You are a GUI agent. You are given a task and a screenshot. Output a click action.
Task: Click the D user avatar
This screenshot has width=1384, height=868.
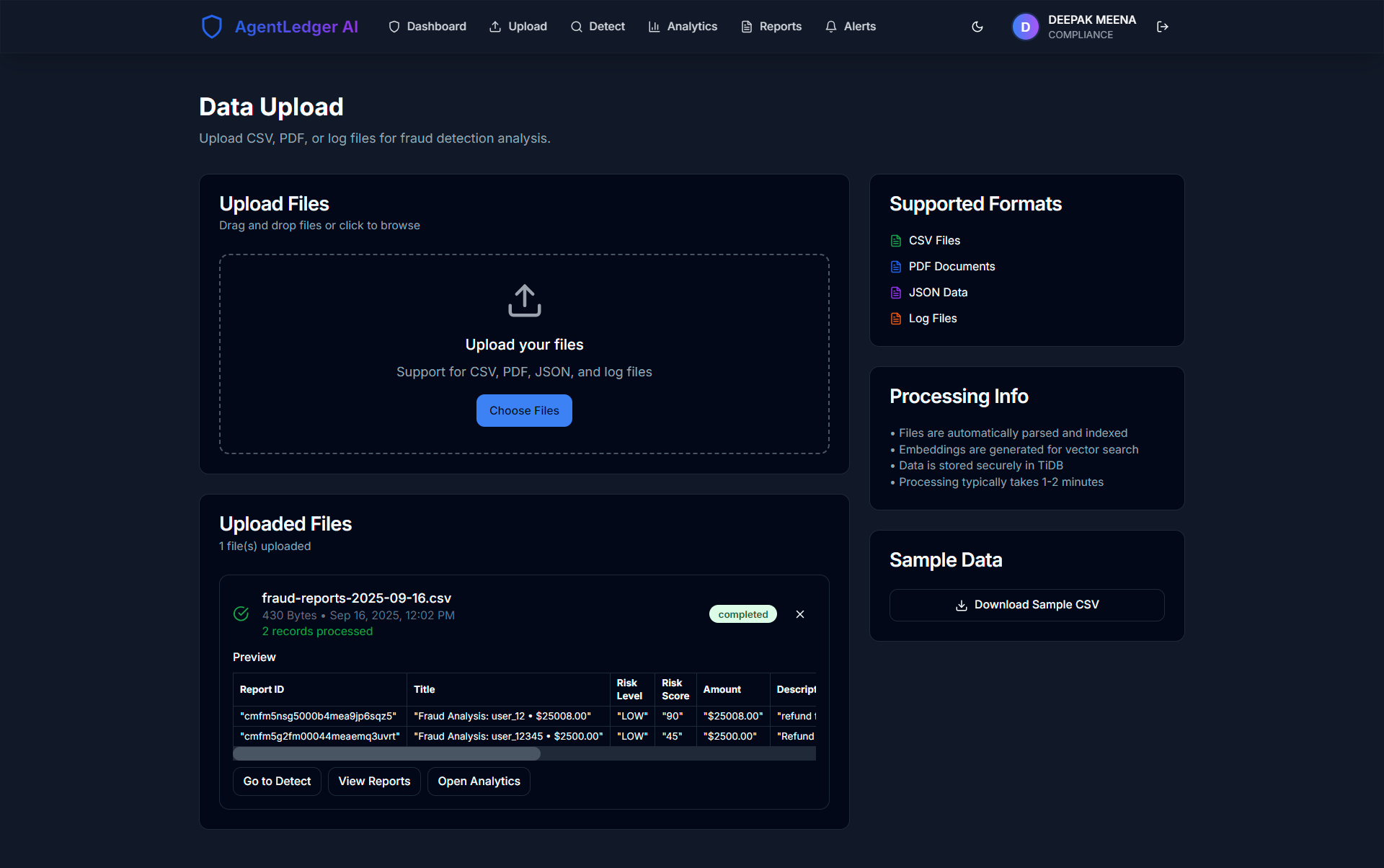pos(1025,27)
